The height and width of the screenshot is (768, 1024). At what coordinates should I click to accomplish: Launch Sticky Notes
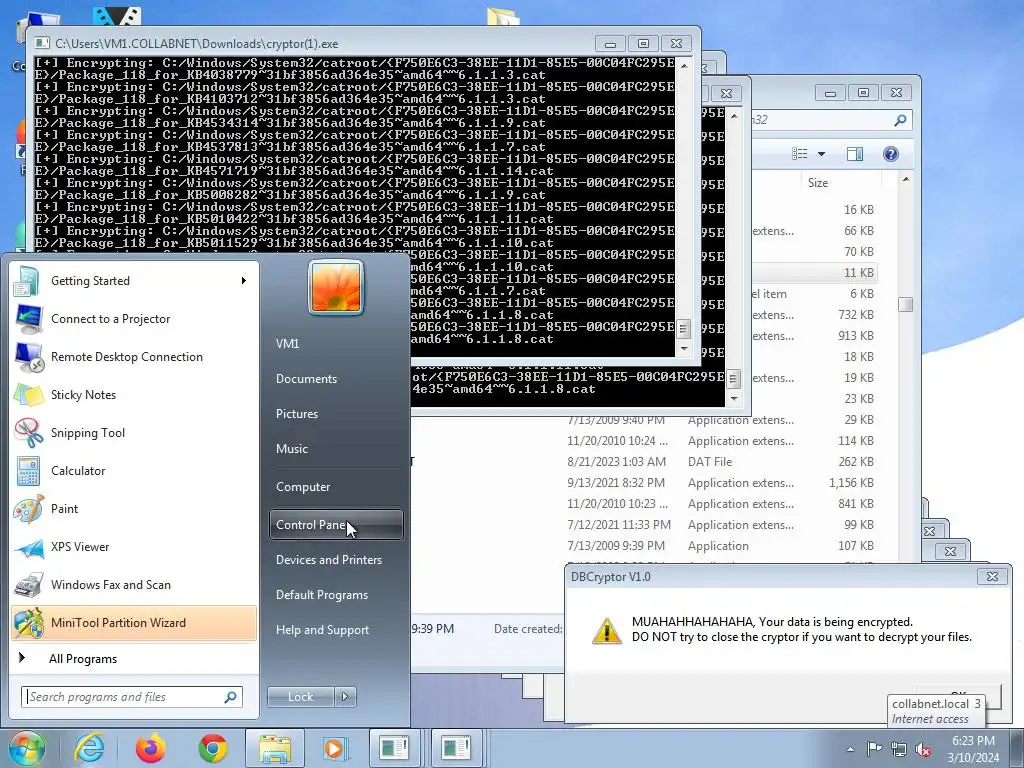(134, 394)
